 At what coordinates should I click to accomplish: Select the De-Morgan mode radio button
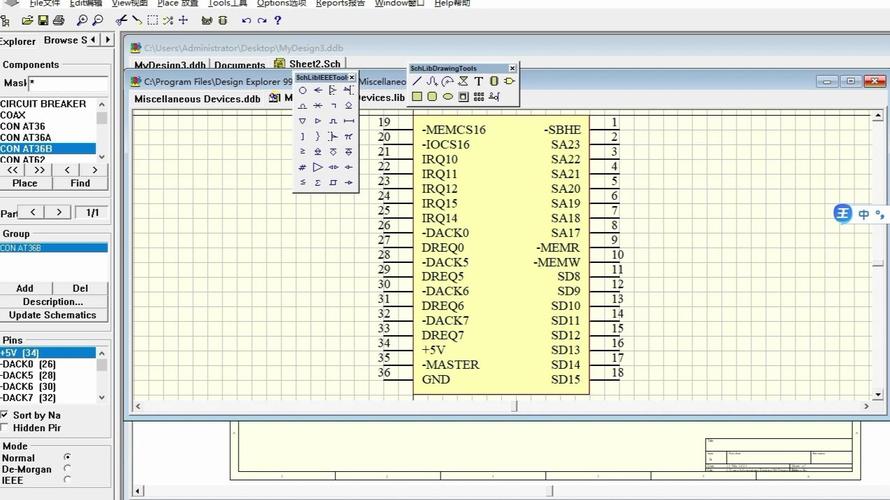coord(67,468)
